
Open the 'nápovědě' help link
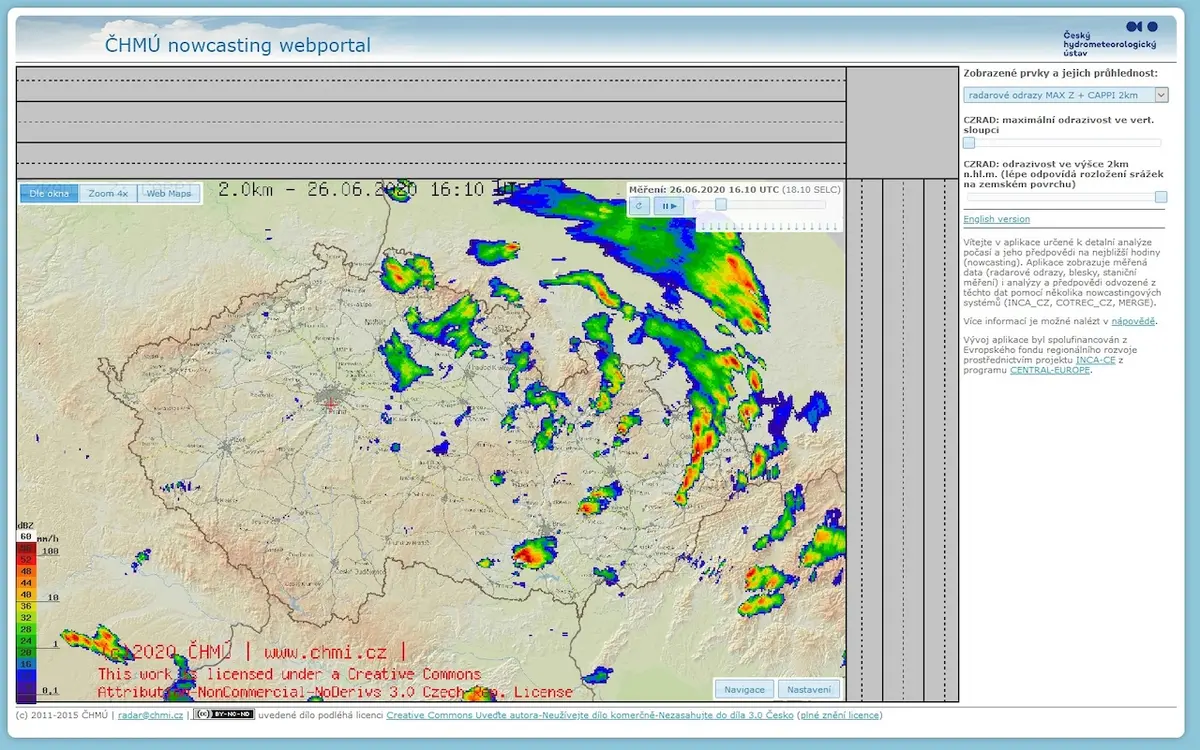click(1133, 321)
